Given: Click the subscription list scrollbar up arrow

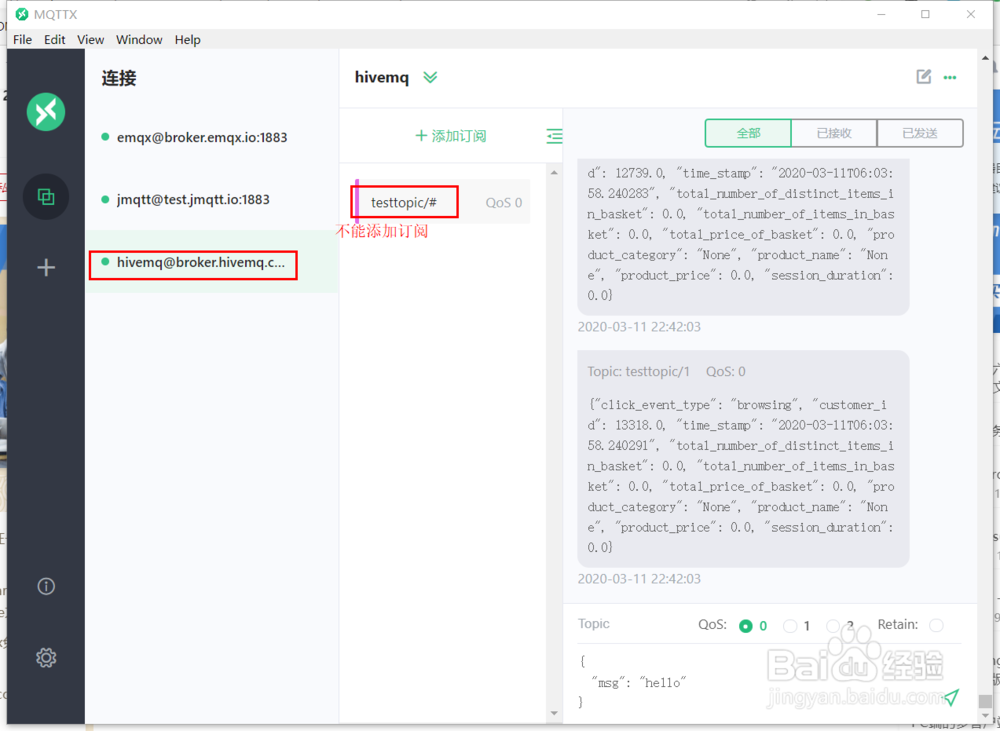Looking at the screenshot, I should (554, 172).
